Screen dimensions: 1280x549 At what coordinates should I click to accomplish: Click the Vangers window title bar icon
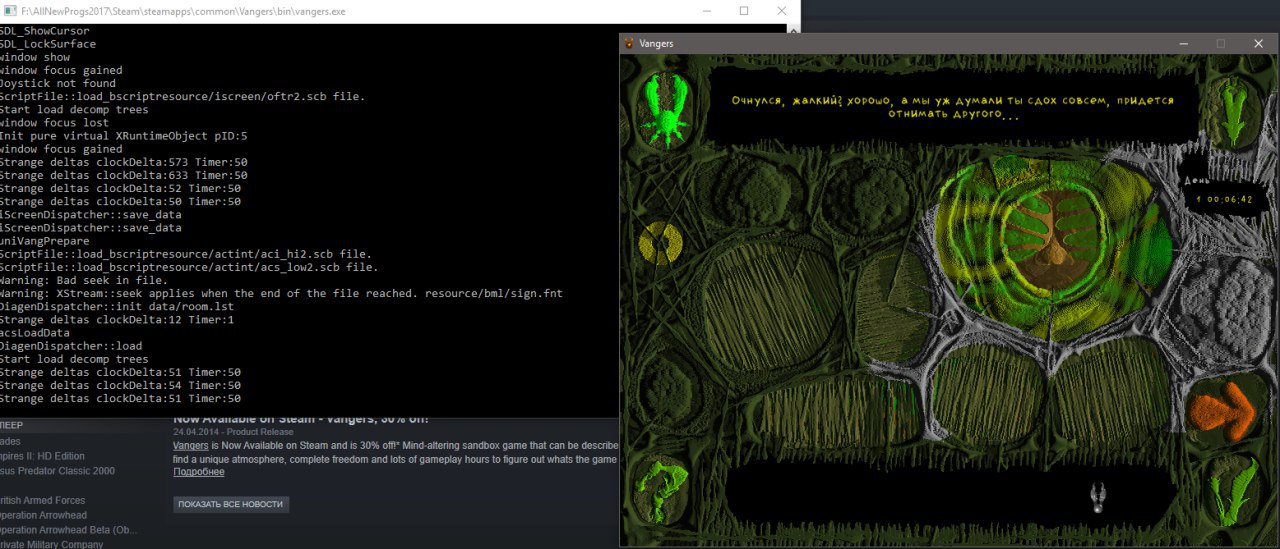(x=628, y=43)
